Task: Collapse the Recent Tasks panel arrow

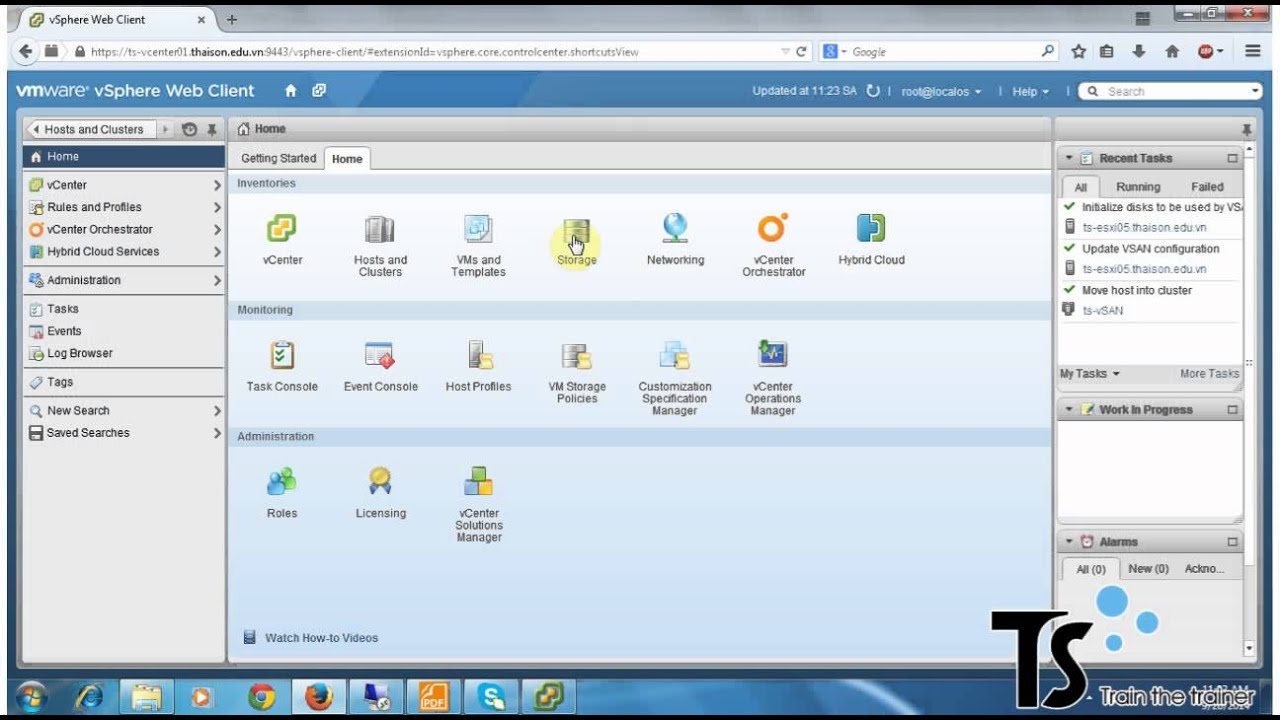Action: tap(1068, 158)
